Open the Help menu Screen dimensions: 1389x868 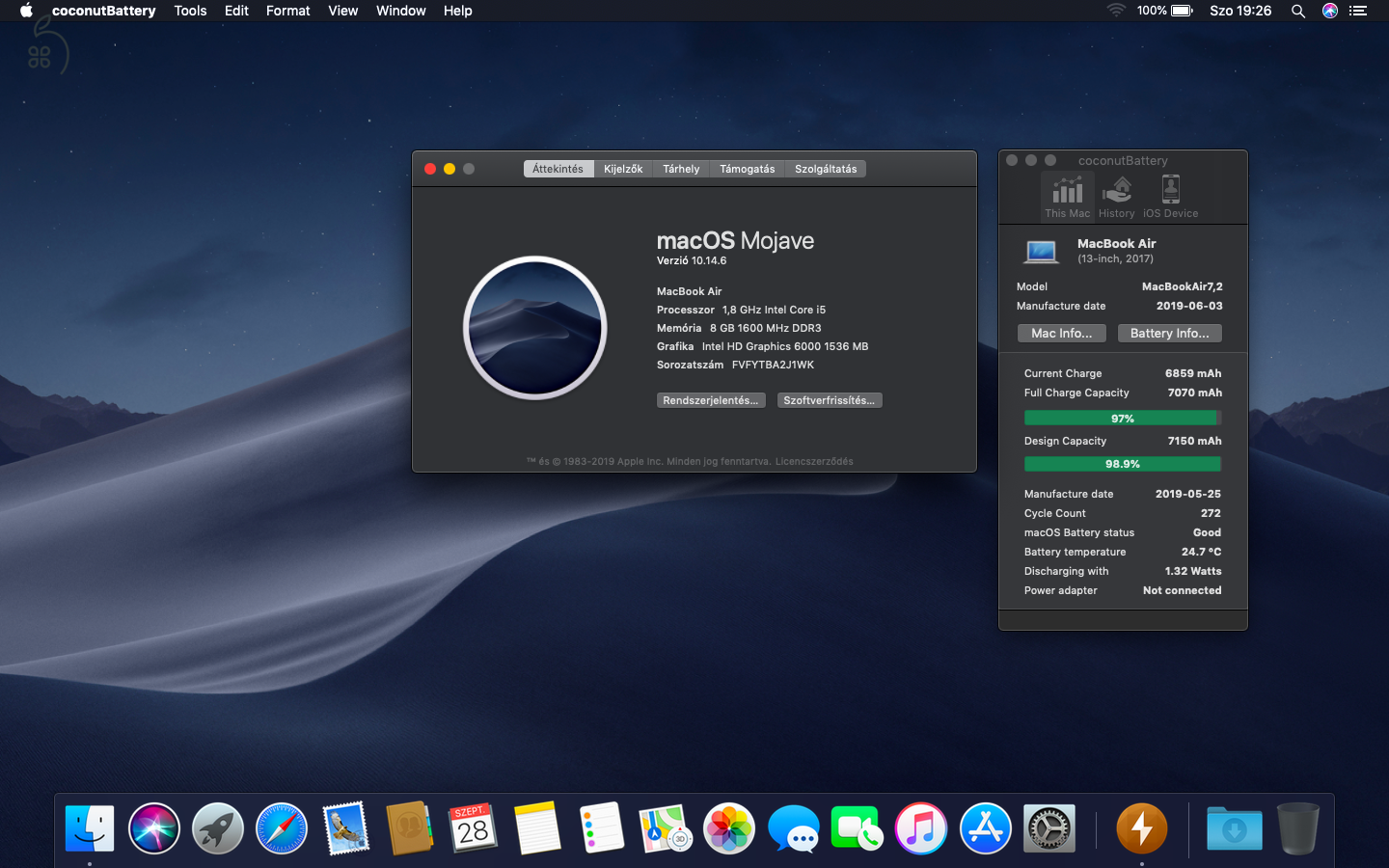point(457,11)
